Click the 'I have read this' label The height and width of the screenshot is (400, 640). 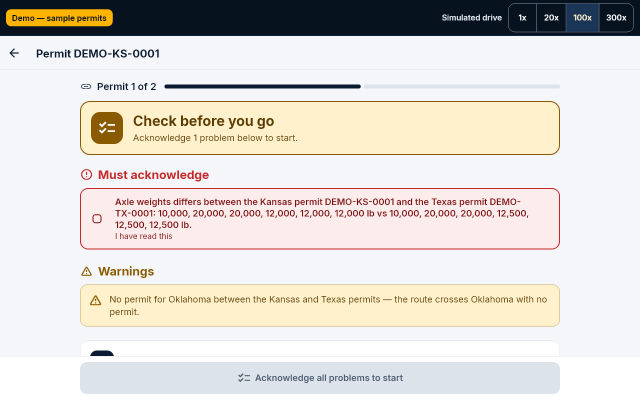143,236
